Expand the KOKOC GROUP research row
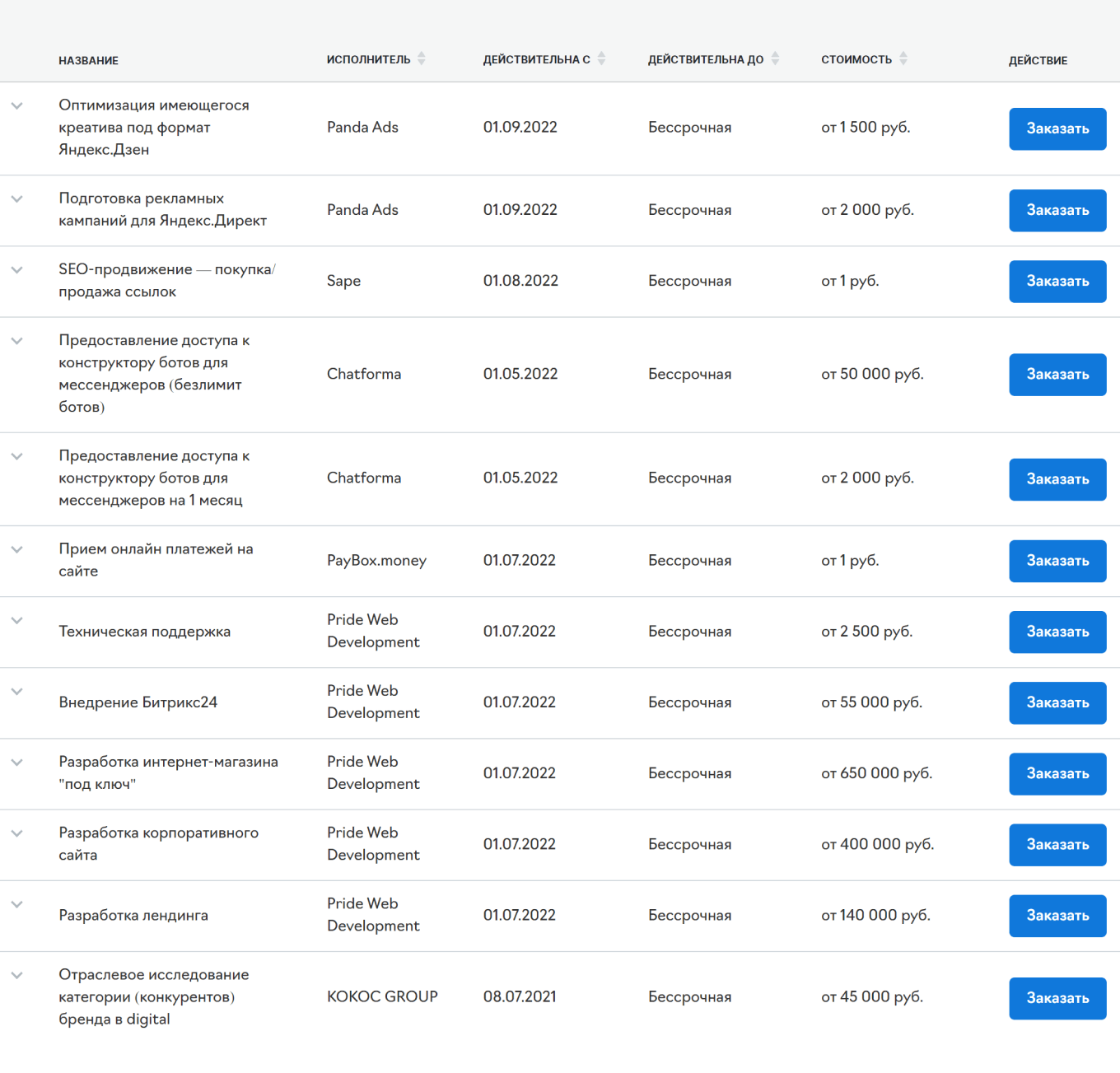Screen dimensions: 1120x1073 (x=16, y=975)
